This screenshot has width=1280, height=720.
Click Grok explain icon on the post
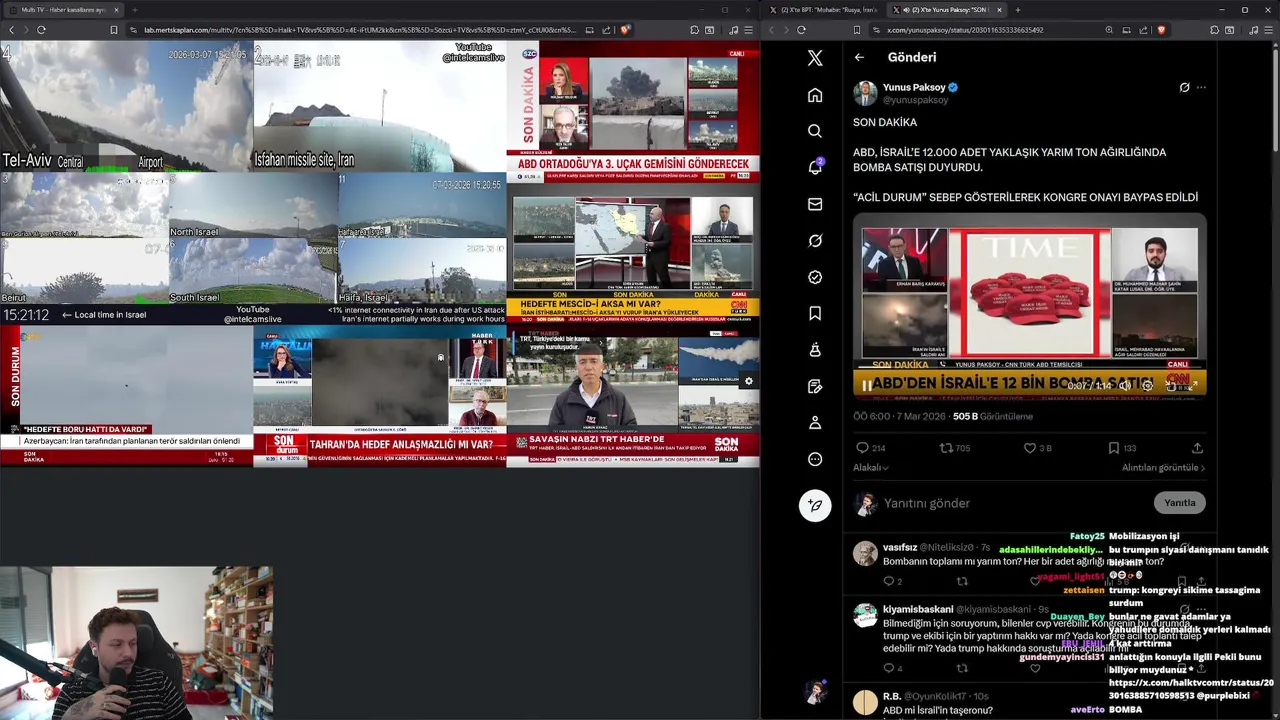(x=1184, y=87)
